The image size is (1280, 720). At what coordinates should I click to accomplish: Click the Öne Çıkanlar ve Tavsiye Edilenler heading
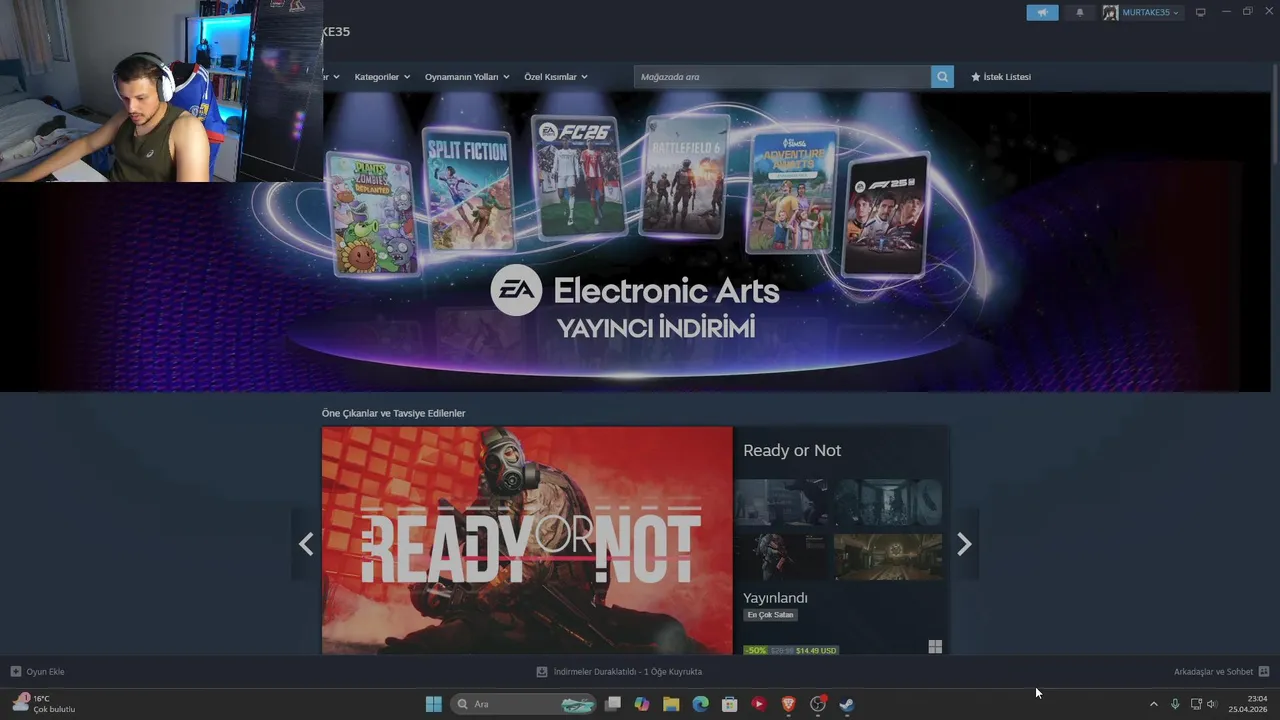point(393,413)
